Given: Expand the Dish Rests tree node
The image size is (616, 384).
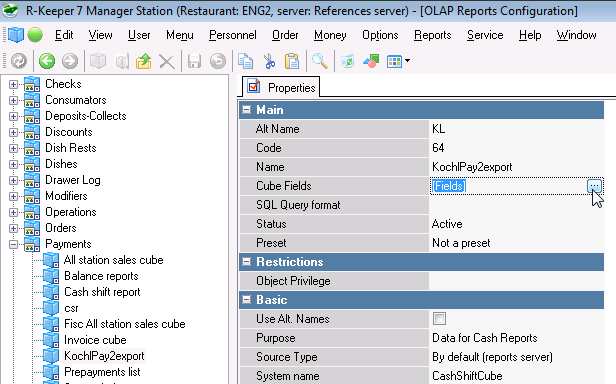Looking at the screenshot, I should pos(13,148).
